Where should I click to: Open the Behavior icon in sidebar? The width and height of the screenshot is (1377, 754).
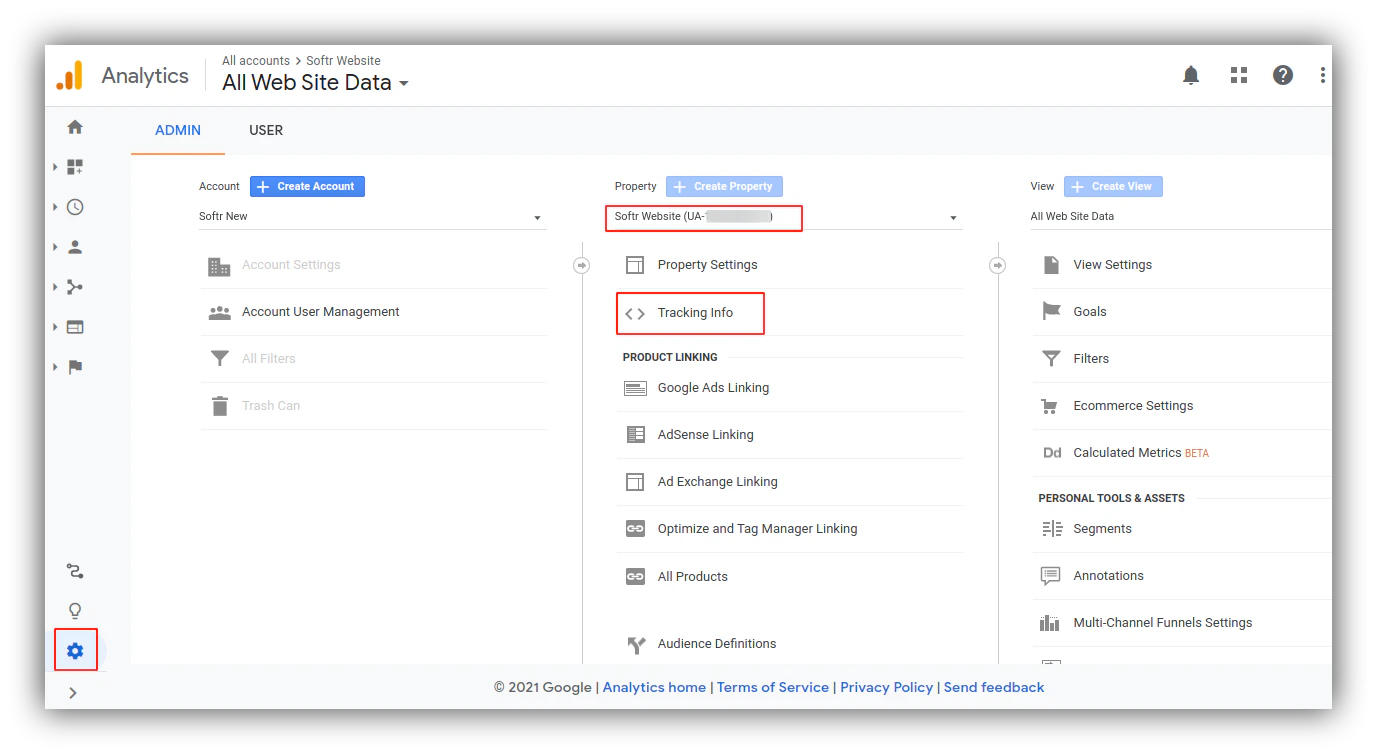click(75, 327)
